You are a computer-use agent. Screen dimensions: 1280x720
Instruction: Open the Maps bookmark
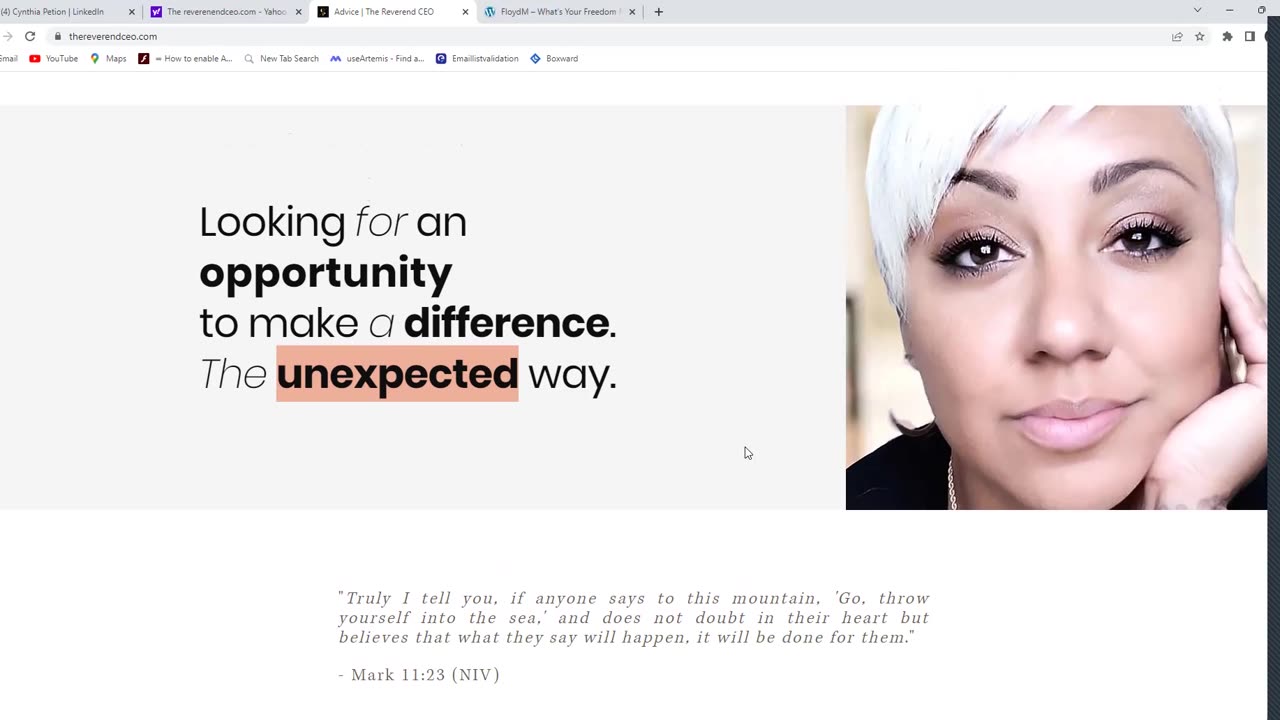tap(108, 58)
